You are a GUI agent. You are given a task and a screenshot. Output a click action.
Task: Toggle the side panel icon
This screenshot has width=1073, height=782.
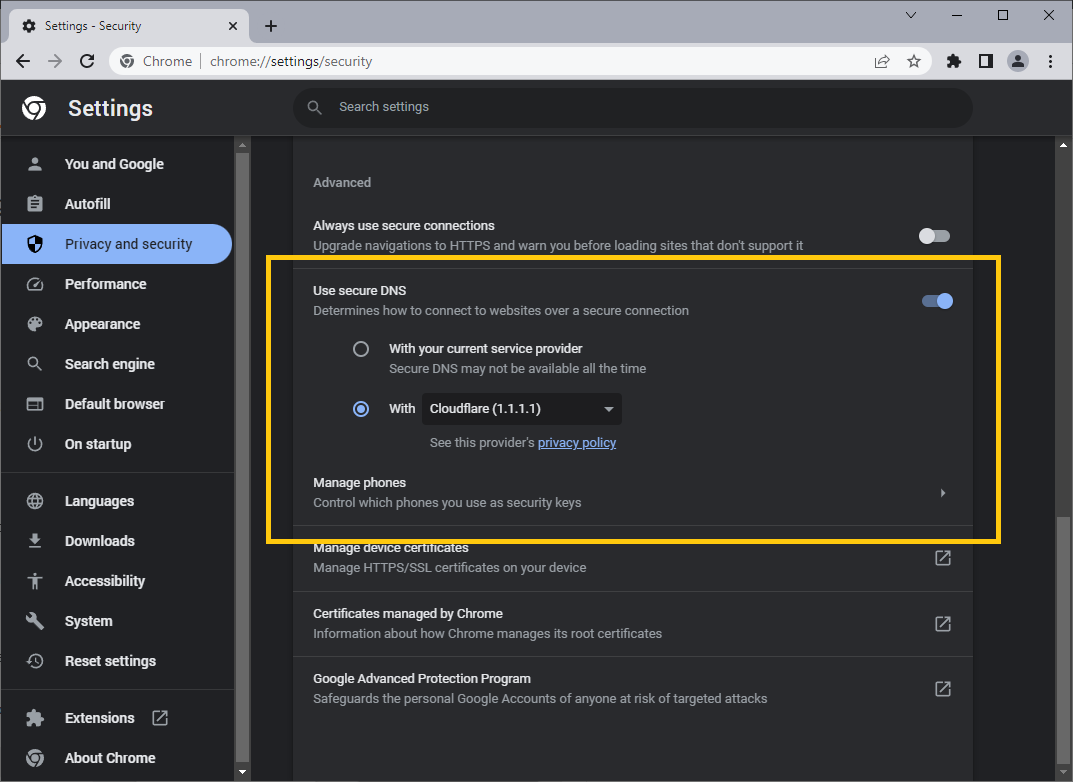point(985,62)
